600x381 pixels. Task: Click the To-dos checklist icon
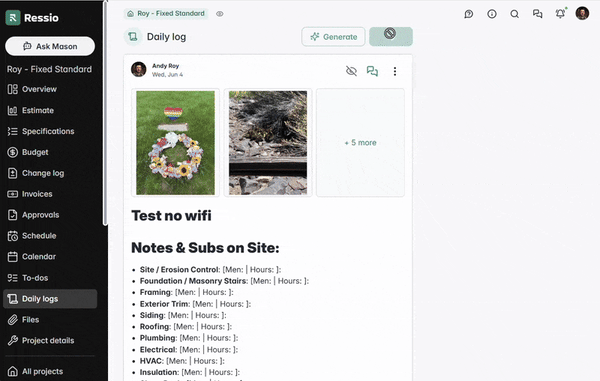point(12,278)
